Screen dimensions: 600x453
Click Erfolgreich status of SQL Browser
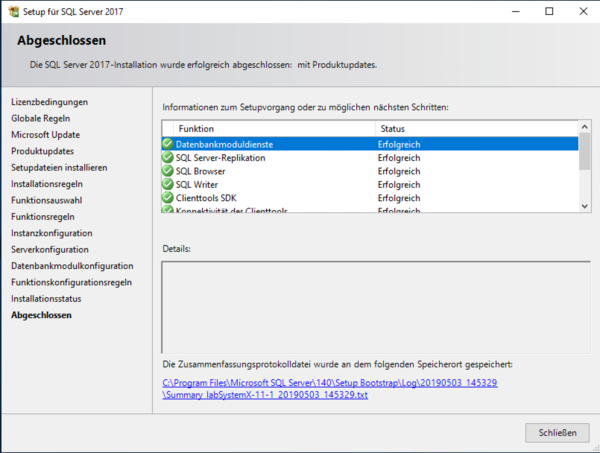tap(399, 171)
